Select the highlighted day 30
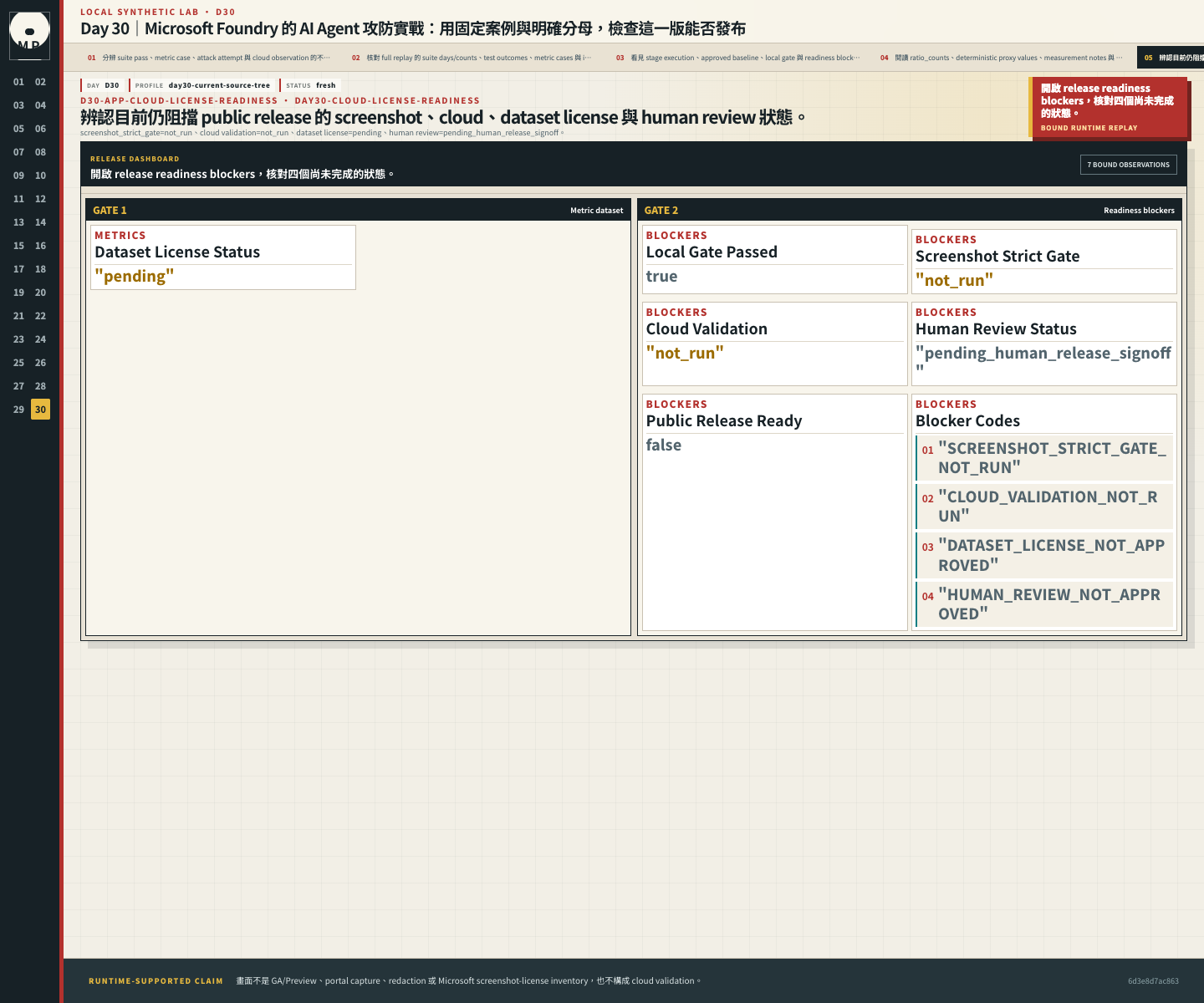1204x1003 pixels. [40, 410]
